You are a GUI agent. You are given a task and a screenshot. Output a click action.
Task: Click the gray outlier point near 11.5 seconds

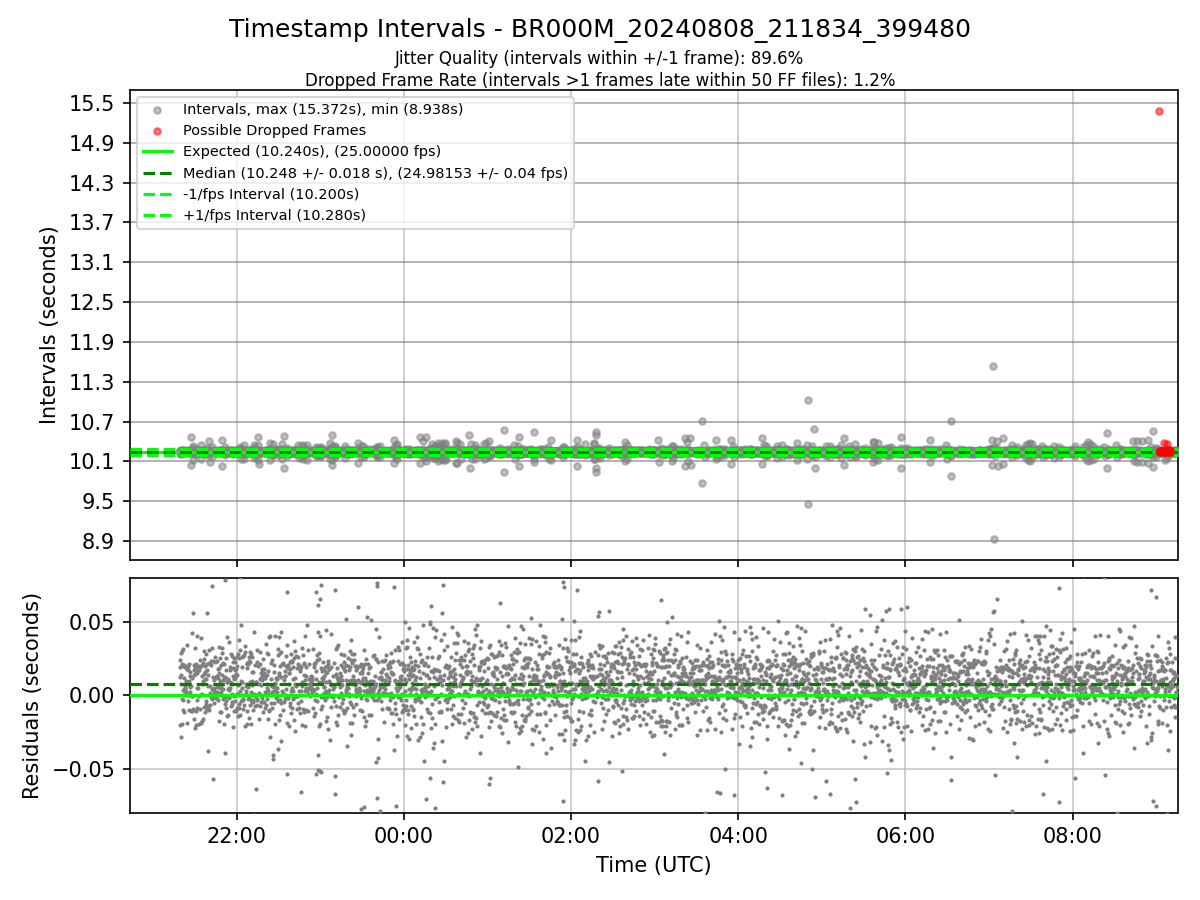tap(993, 366)
